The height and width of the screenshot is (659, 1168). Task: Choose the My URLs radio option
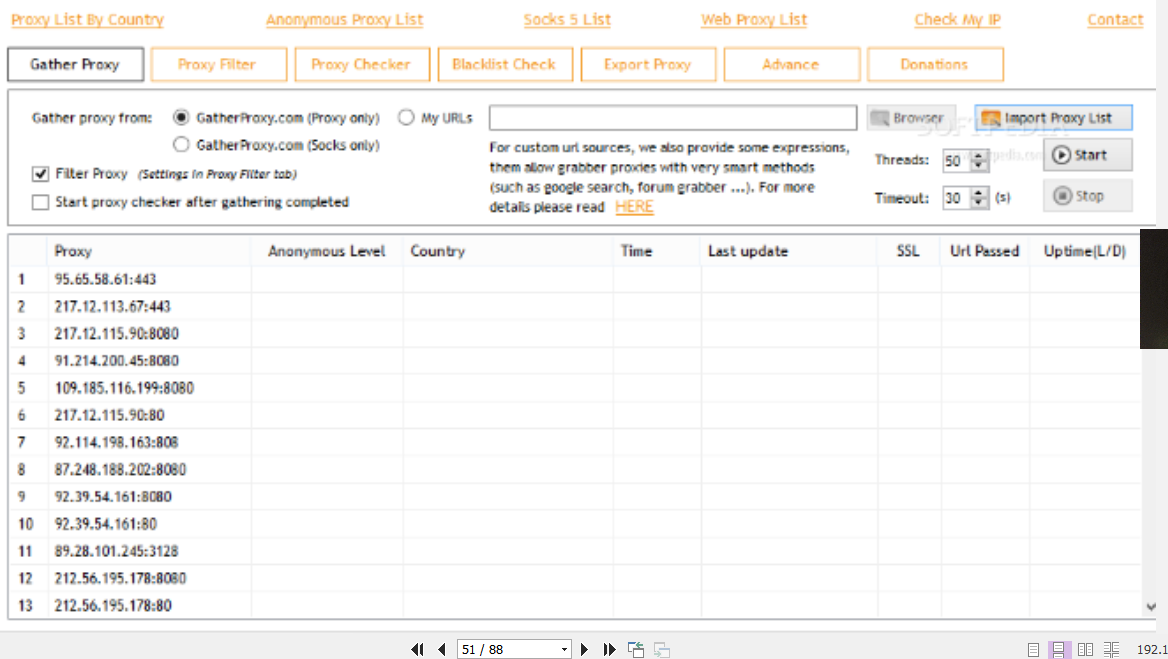coord(406,118)
